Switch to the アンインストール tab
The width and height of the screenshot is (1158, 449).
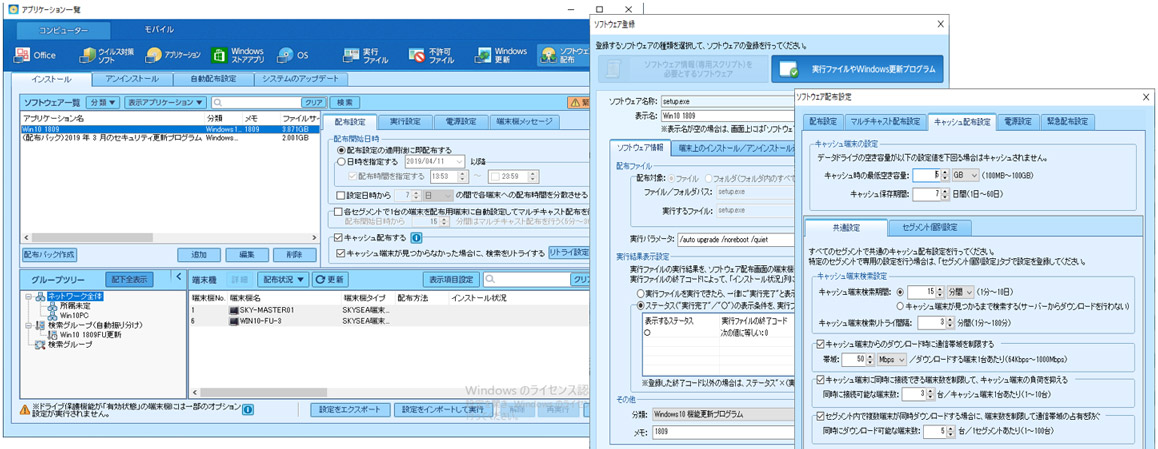131,79
